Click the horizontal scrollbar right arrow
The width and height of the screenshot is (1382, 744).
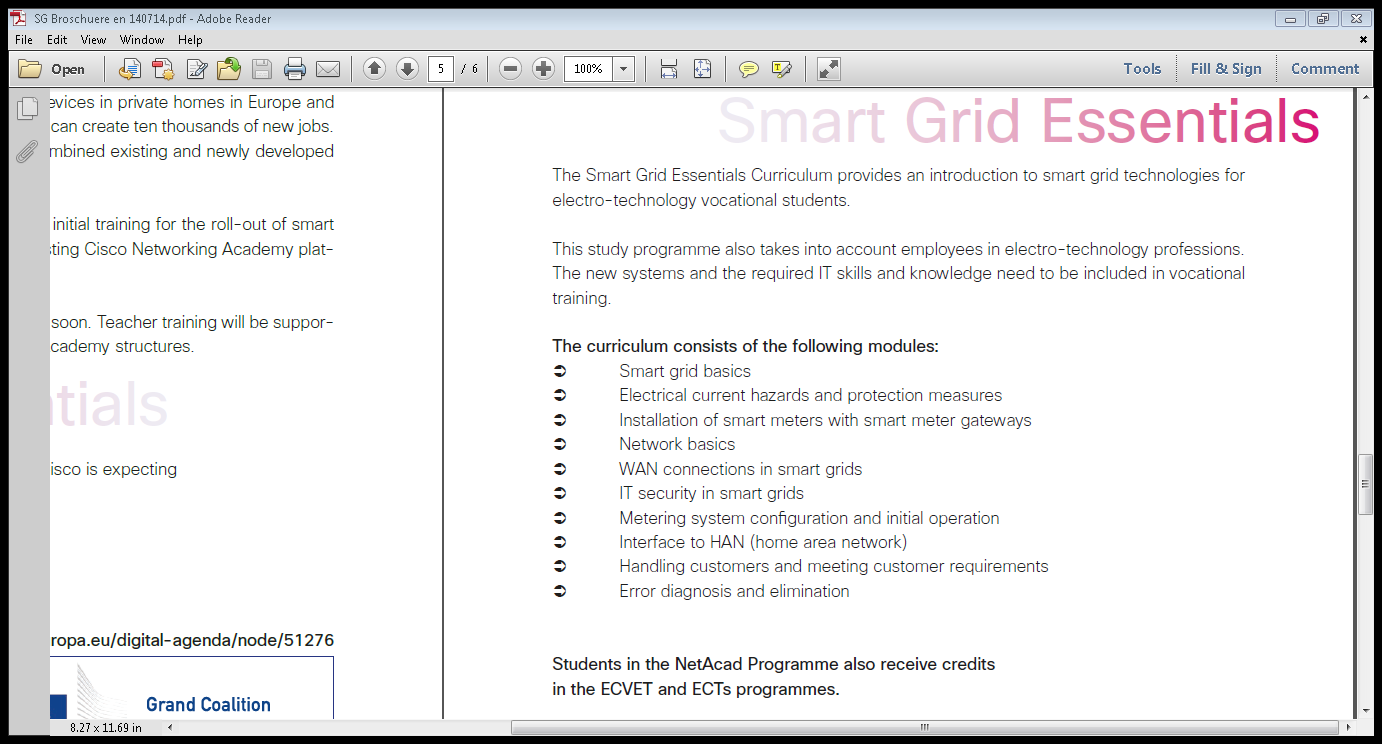[1349, 727]
